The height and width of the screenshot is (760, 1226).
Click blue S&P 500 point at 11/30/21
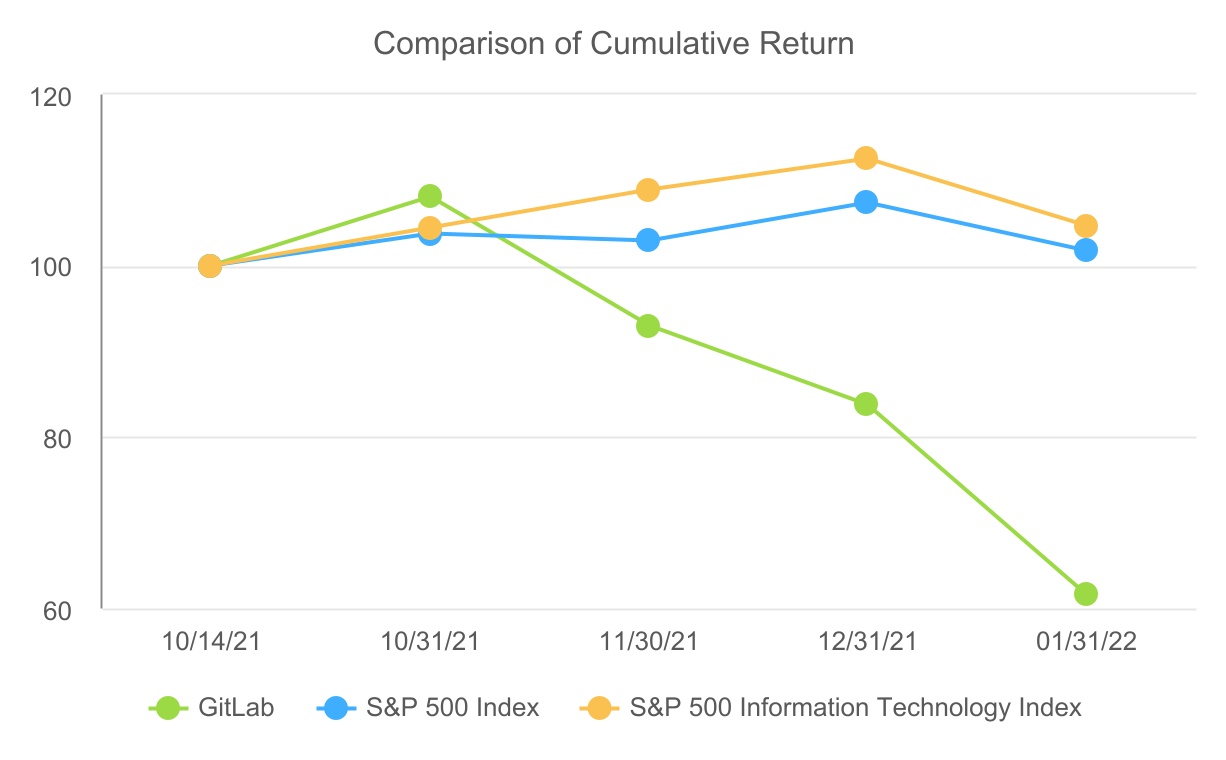648,240
